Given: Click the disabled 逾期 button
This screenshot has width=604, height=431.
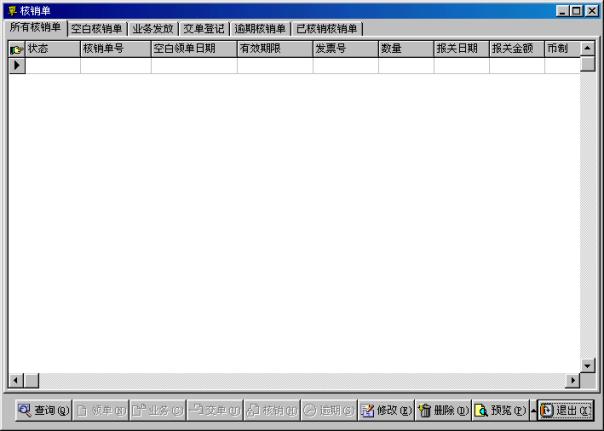Looking at the screenshot, I should tap(329, 410).
